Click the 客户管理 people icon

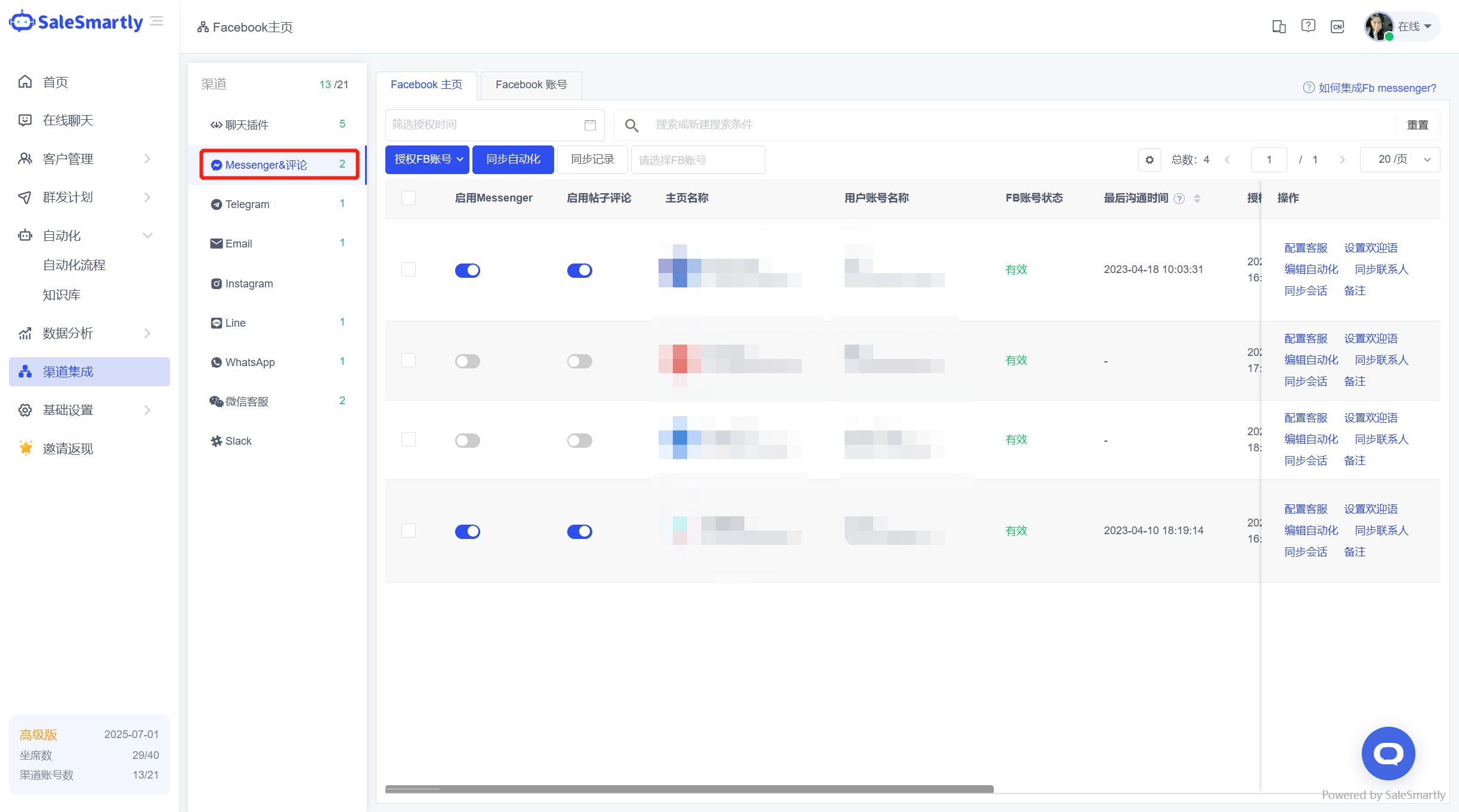(25, 159)
